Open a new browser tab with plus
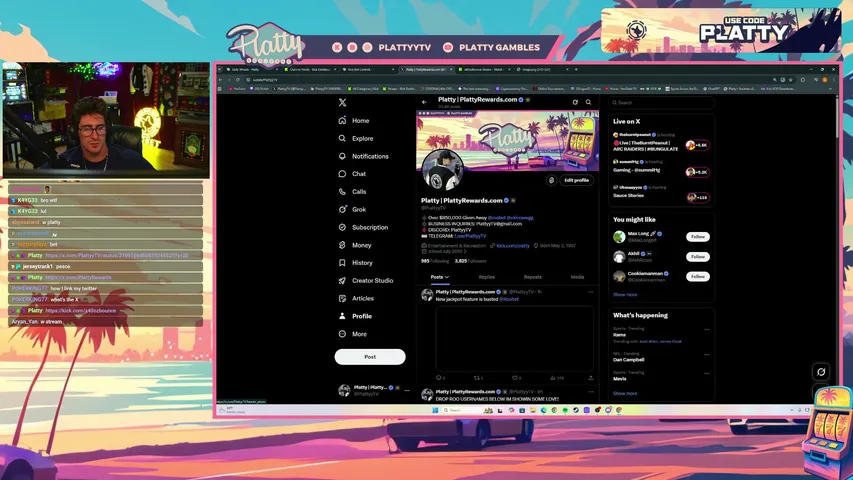The image size is (853, 480). tap(576, 70)
